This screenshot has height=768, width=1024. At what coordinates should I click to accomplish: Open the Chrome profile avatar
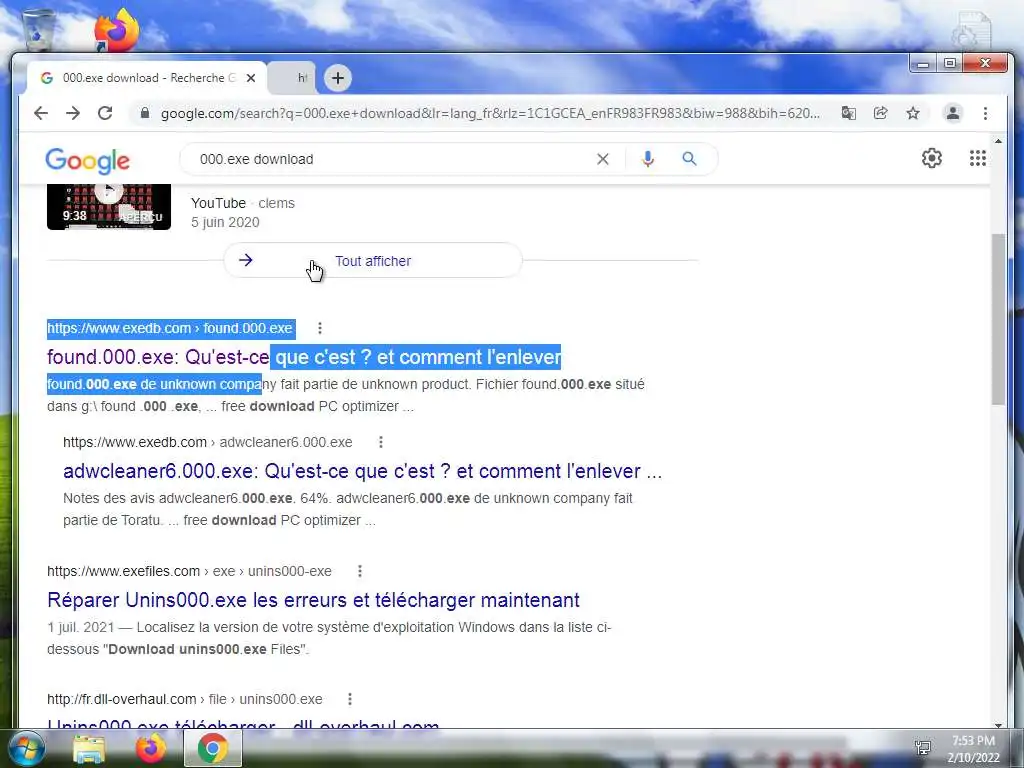pos(953,113)
